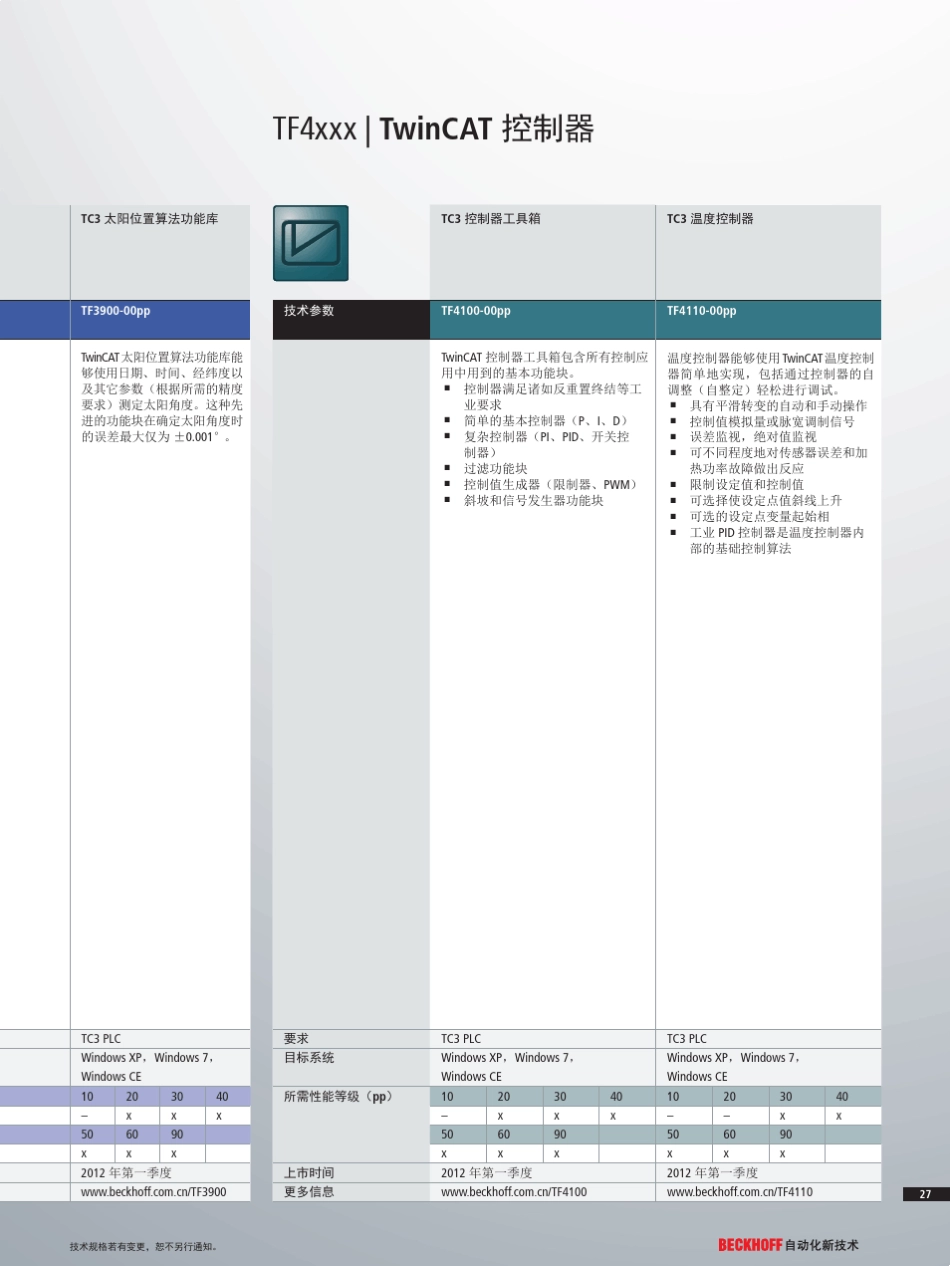The width and height of the screenshot is (950, 1266).
Task: Click the bullet 斜坡和信号发生器功能块
Action: tap(534, 500)
